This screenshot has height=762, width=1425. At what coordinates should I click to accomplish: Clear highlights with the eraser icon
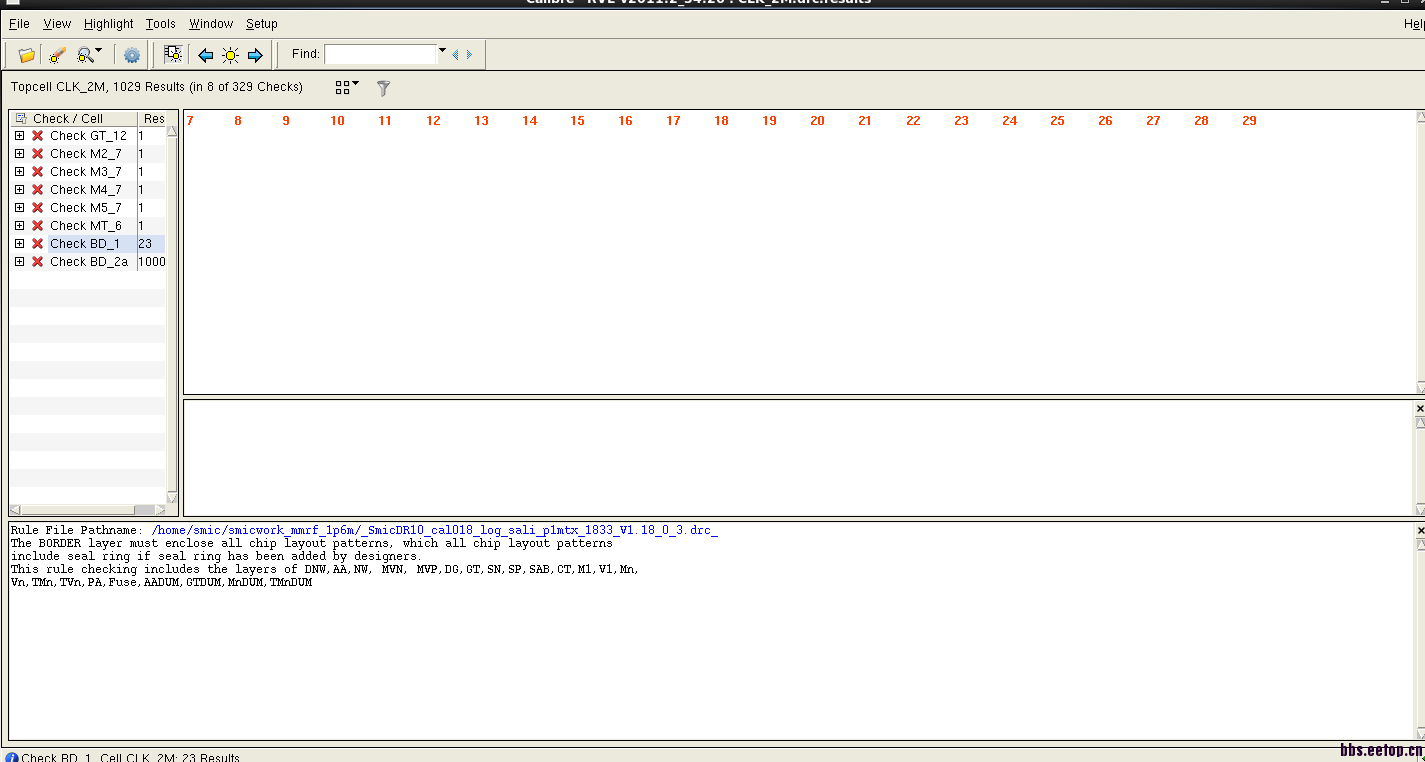pyautogui.click(x=57, y=55)
